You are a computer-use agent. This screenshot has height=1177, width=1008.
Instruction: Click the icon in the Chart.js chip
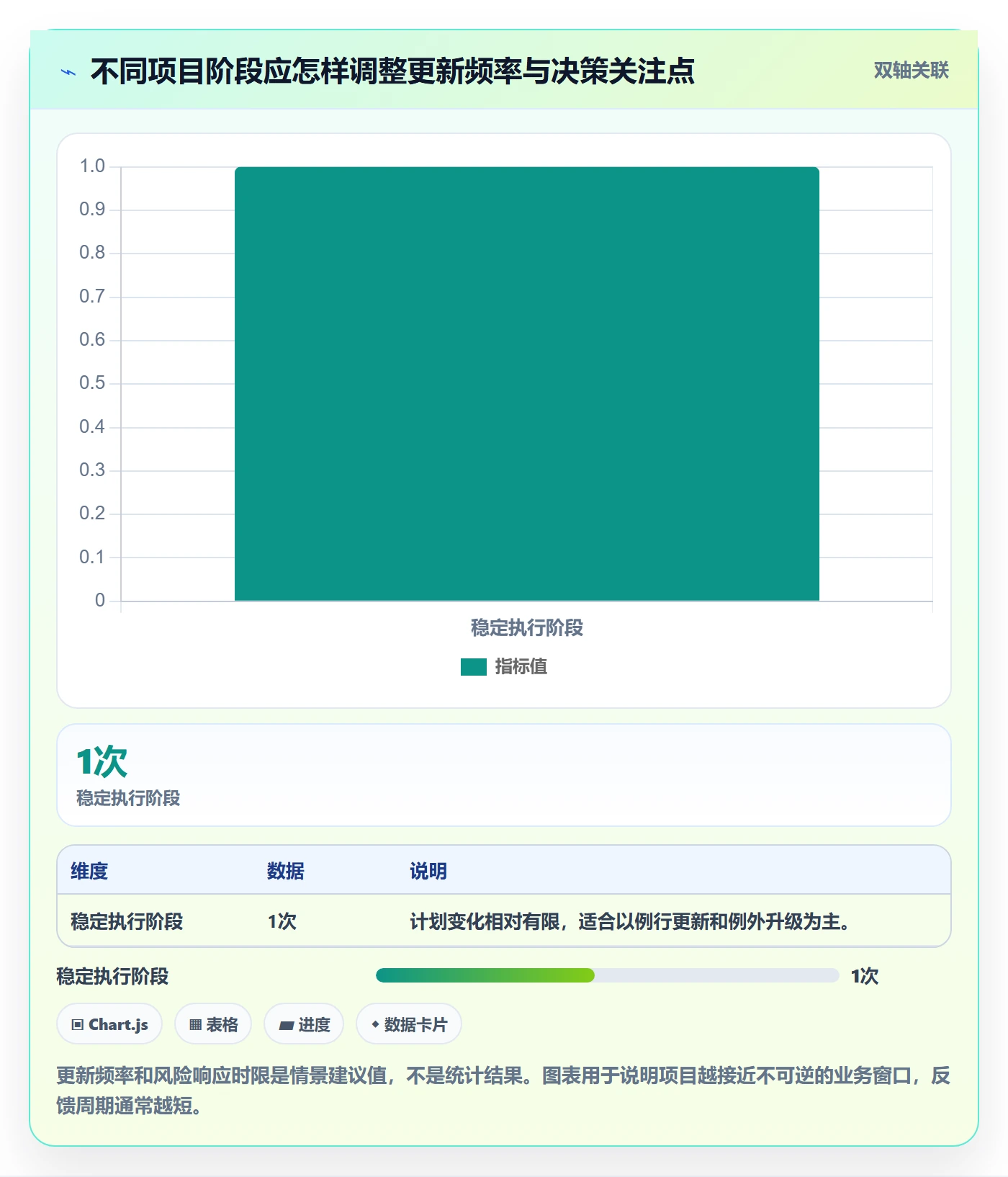point(78,1024)
